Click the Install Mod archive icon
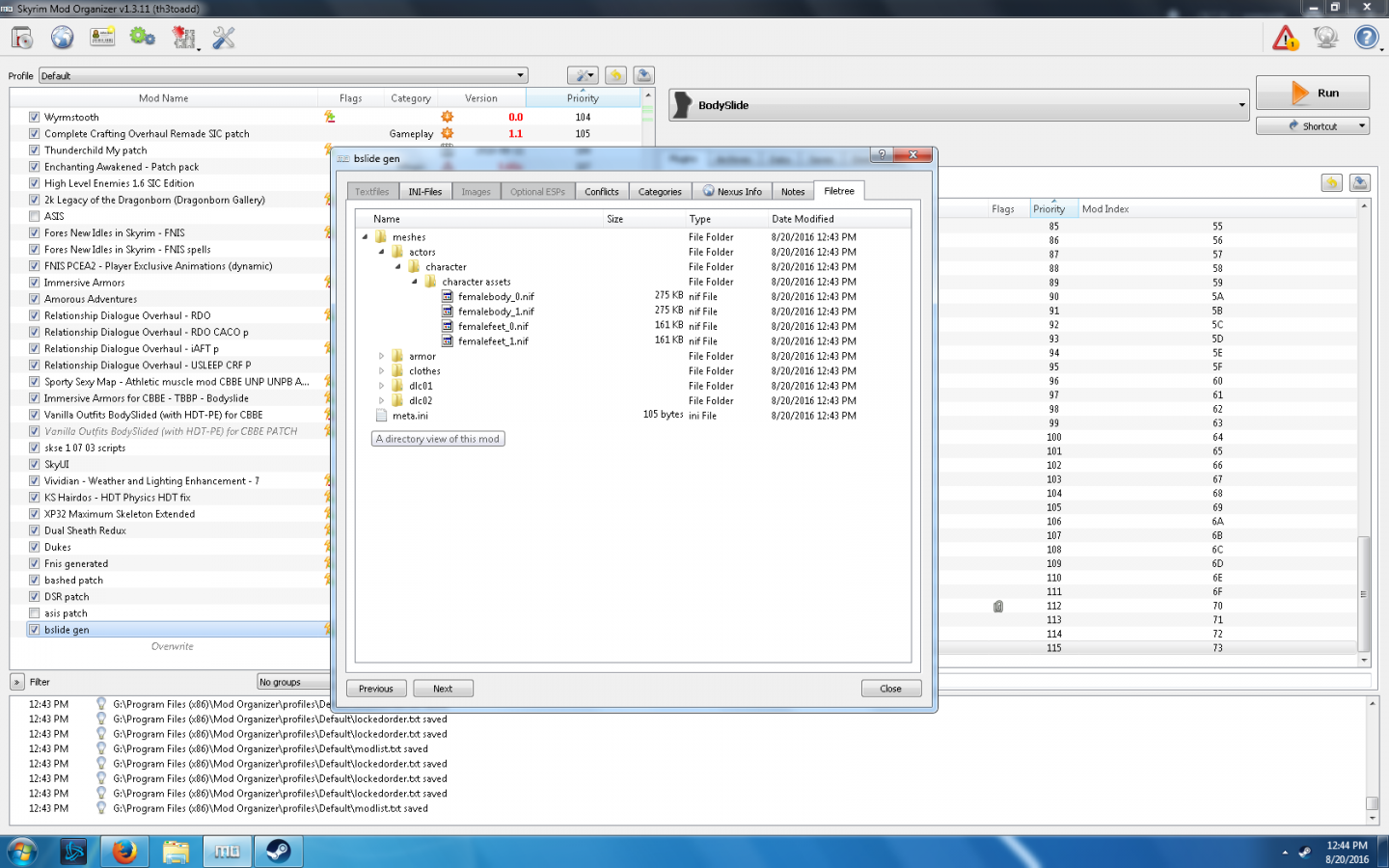The image size is (1389, 868). click(22, 38)
